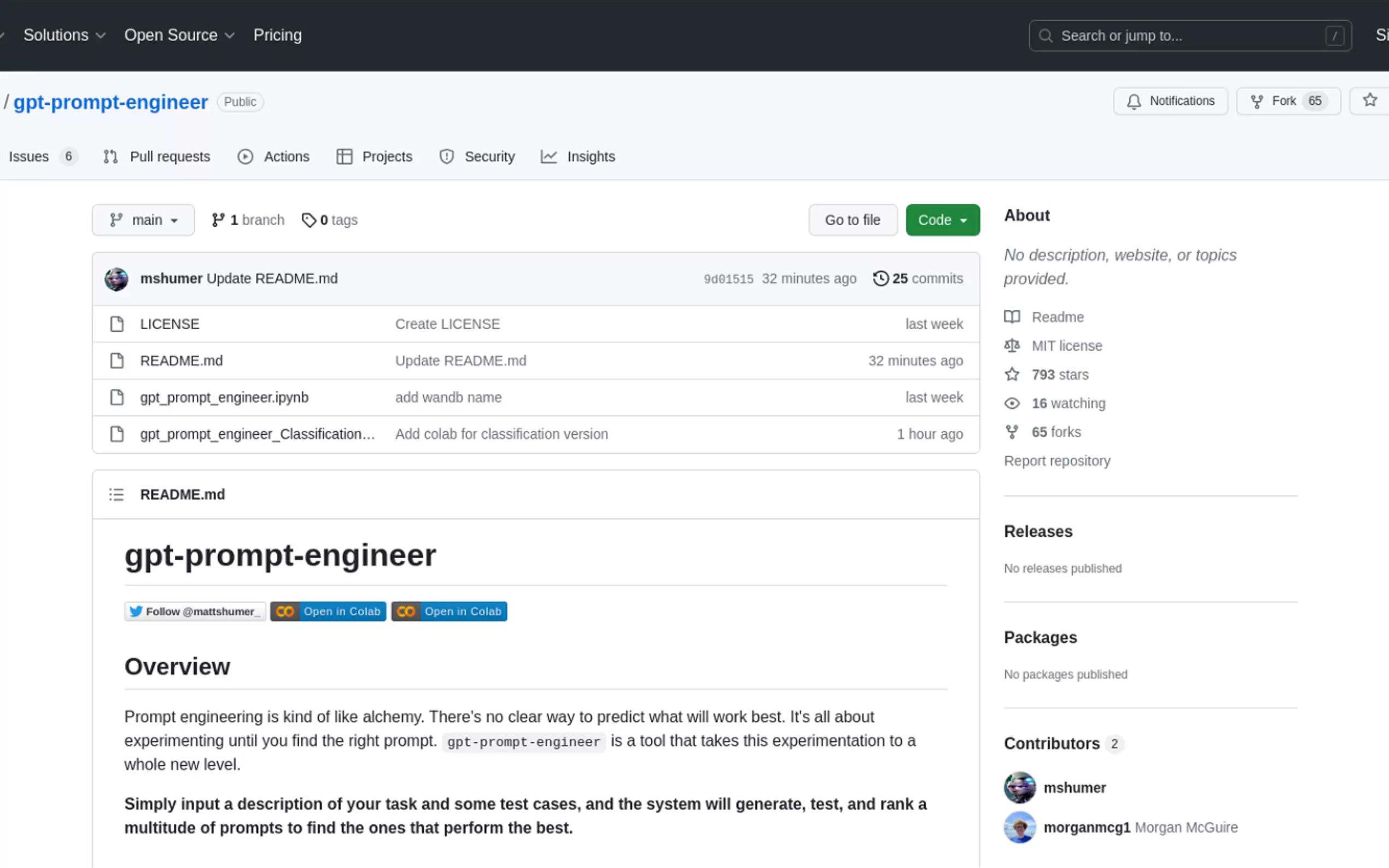Viewport: 1389px width, 868px height.
Task: Click the README book icon in About
Action: [1012, 316]
